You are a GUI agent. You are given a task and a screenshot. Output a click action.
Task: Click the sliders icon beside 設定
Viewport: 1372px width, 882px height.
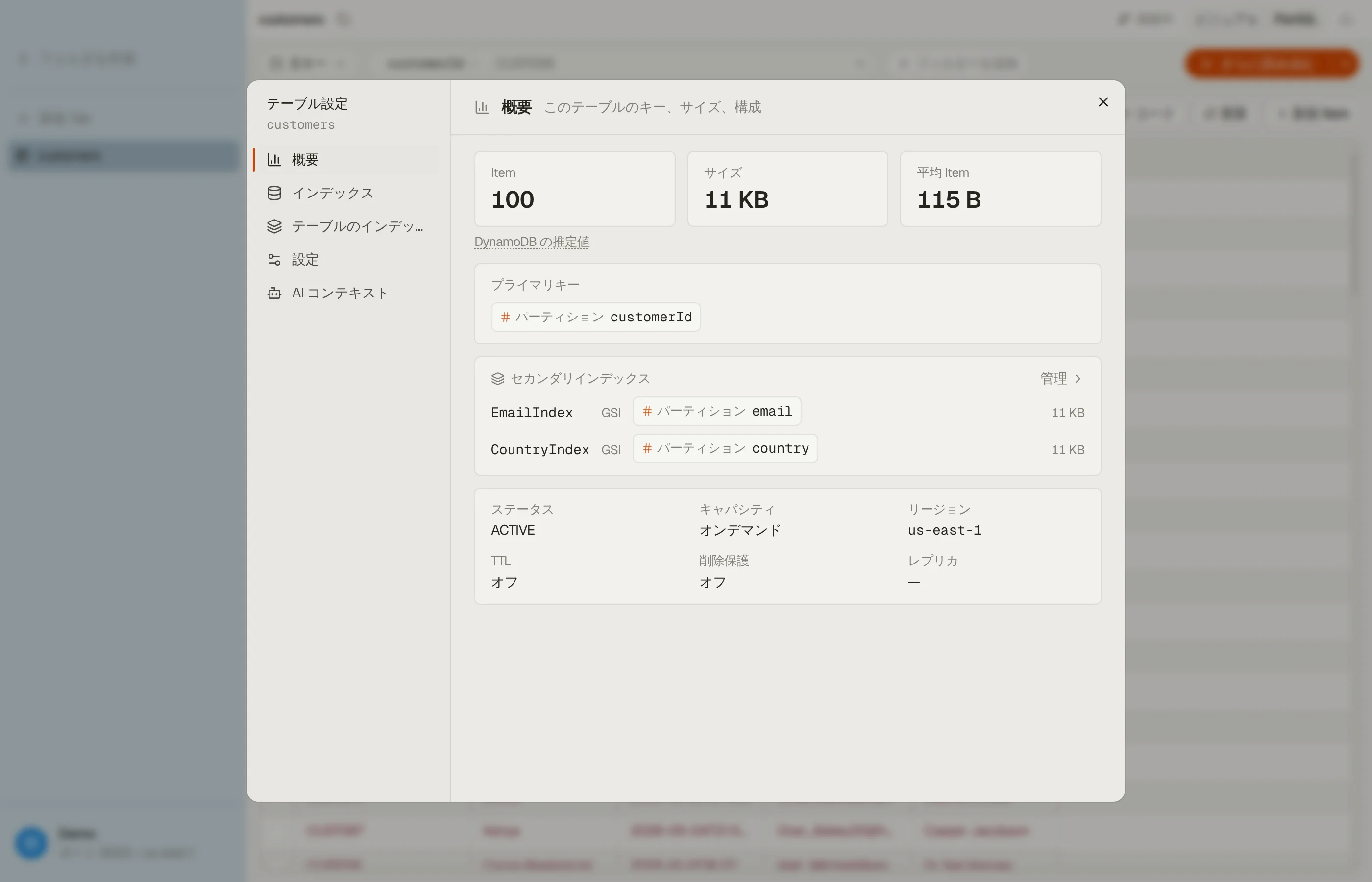tap(274, 259)
